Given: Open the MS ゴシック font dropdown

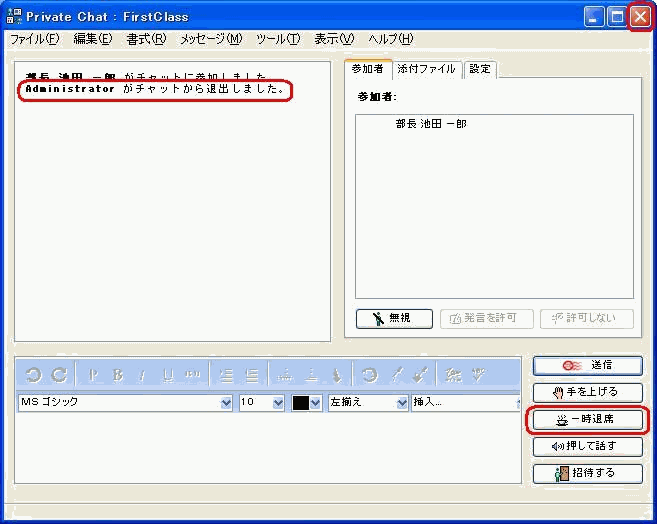Looking at the screenshot, I should tap(226, 403).
